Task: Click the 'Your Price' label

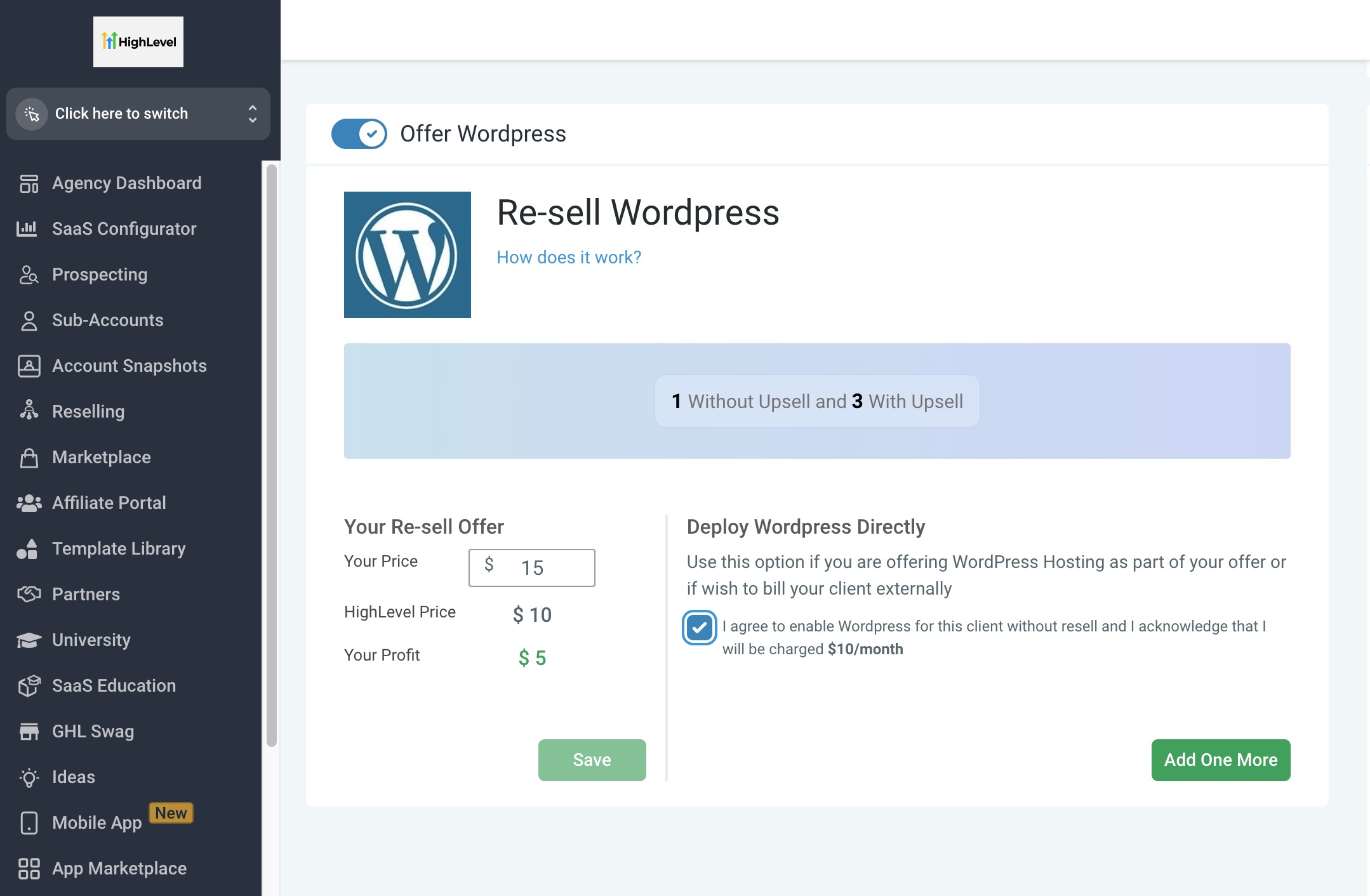Action: tap(381, 562)
